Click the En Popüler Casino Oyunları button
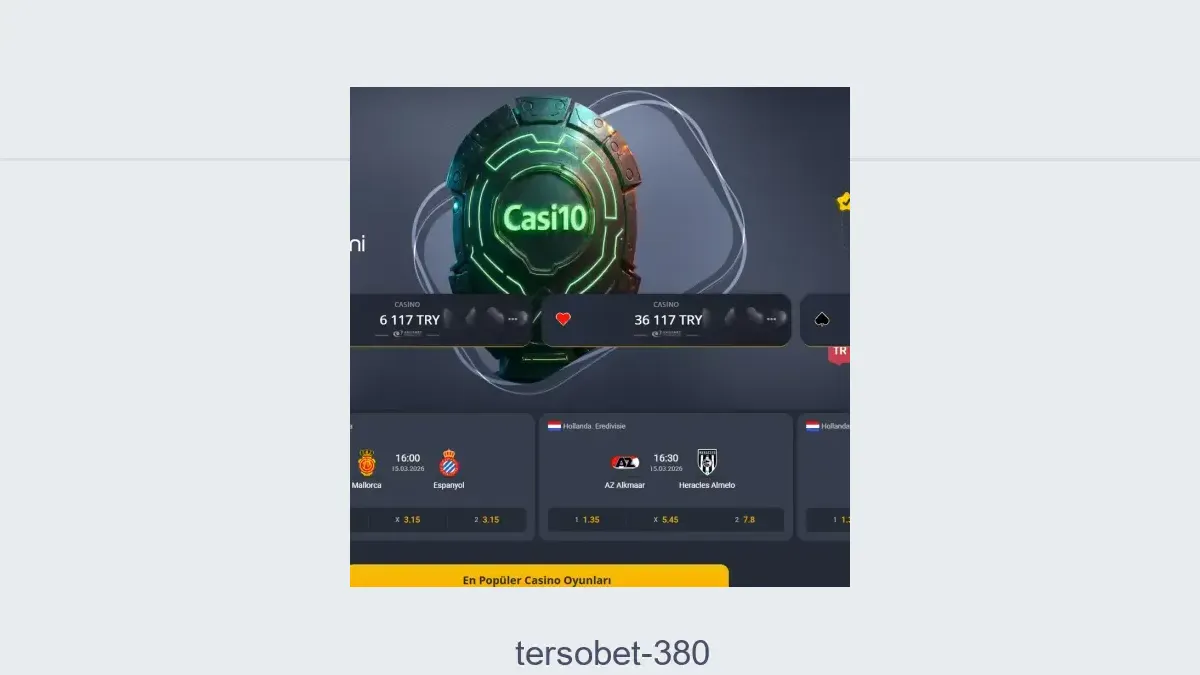The height and width of the screenshot is (675, 1200). (539, 577)
